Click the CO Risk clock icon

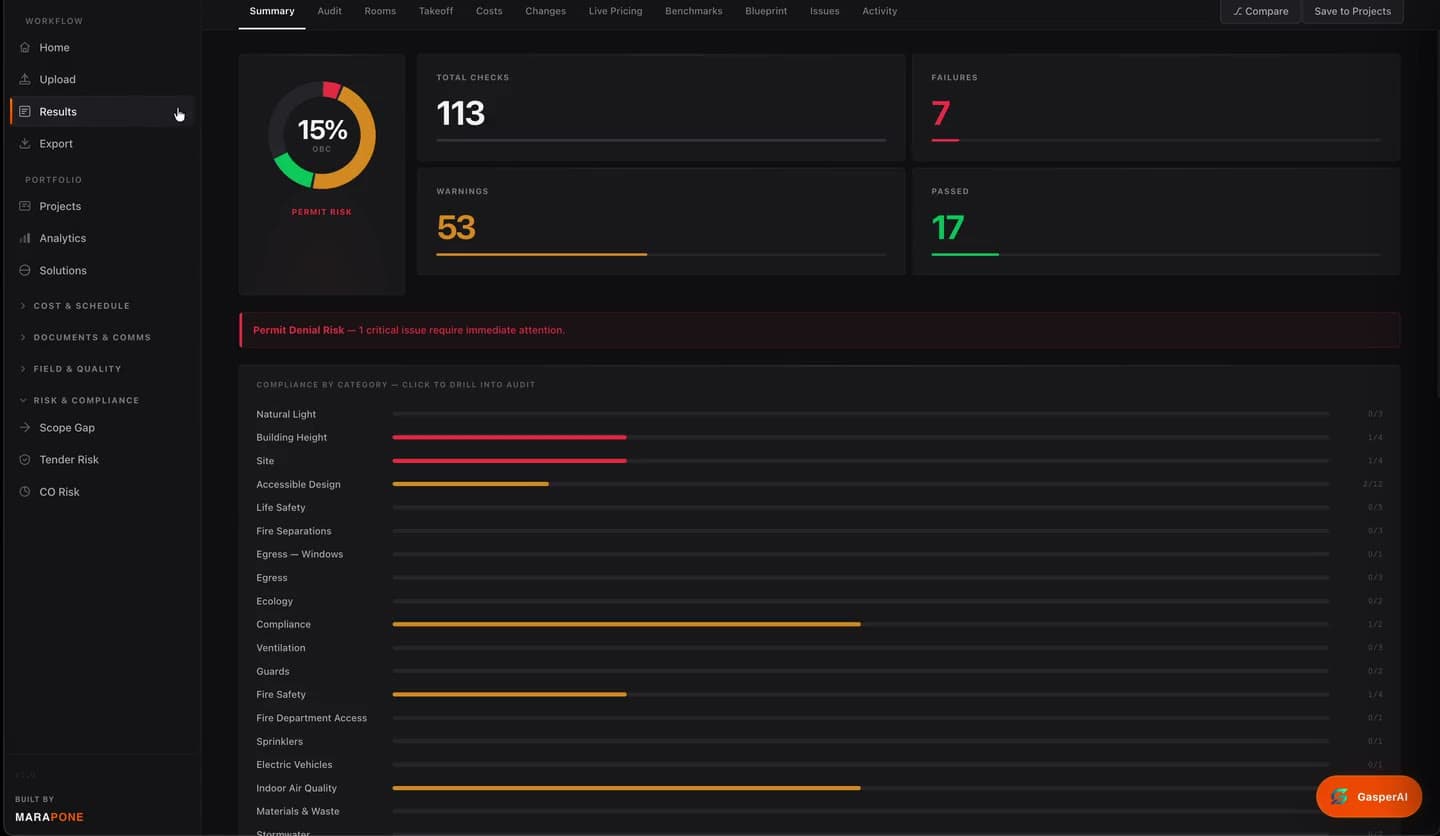coord(25,491)
